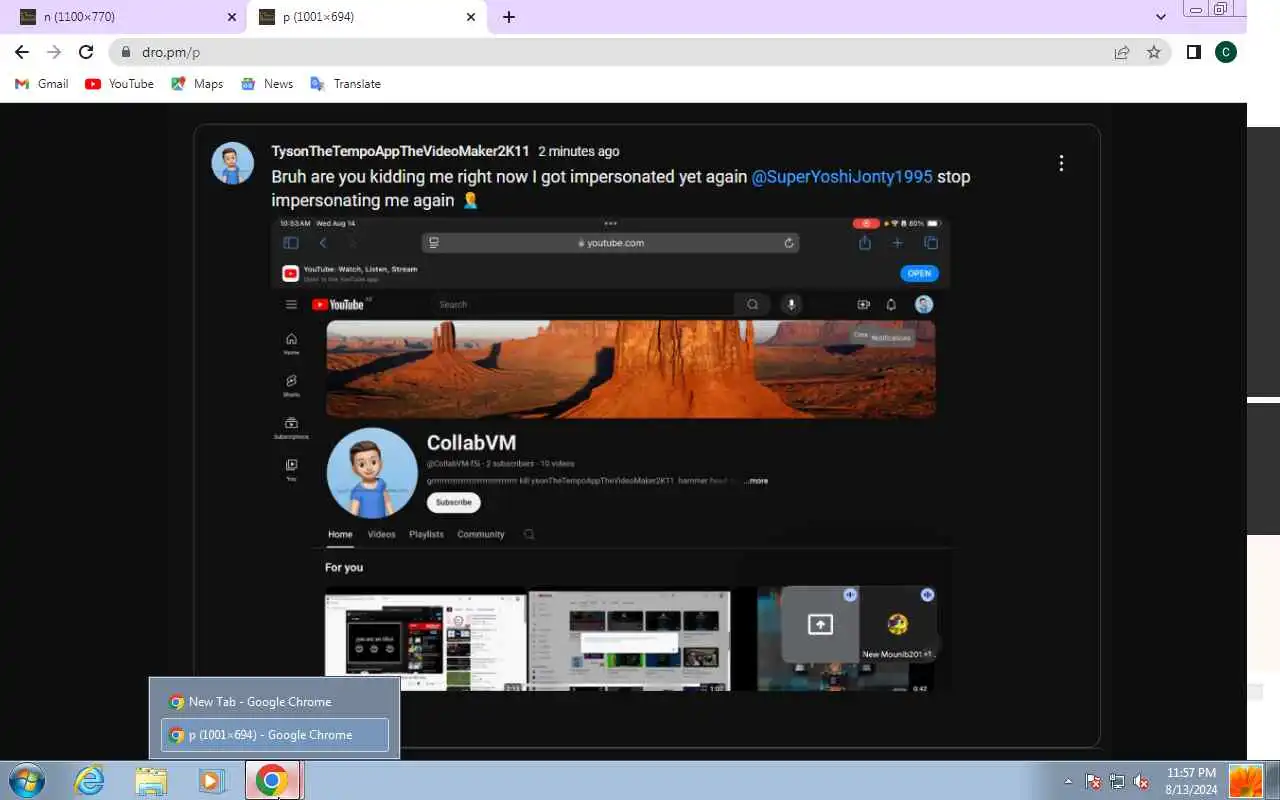Click the CollabVM channel avatar

tap(372, 473)
